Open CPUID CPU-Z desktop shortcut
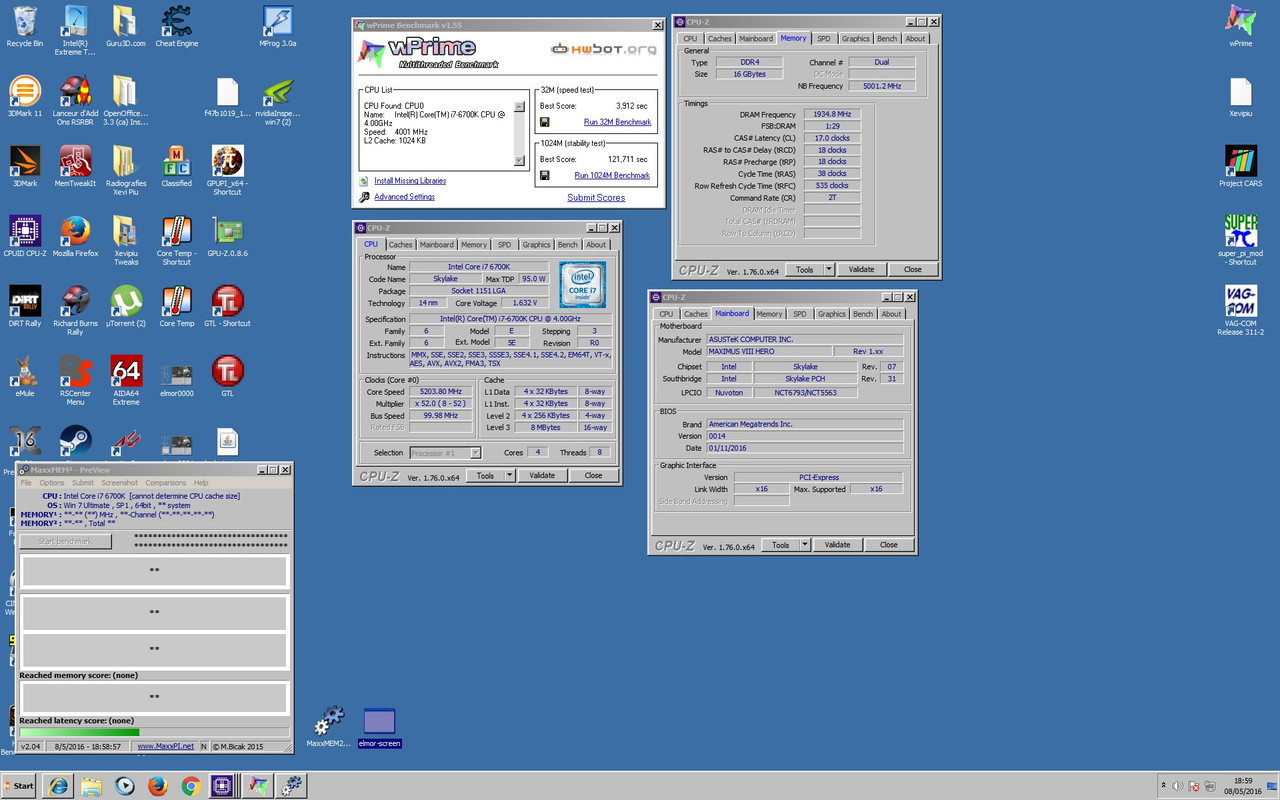The image size is (1280, 800). (x=25, y=237)
